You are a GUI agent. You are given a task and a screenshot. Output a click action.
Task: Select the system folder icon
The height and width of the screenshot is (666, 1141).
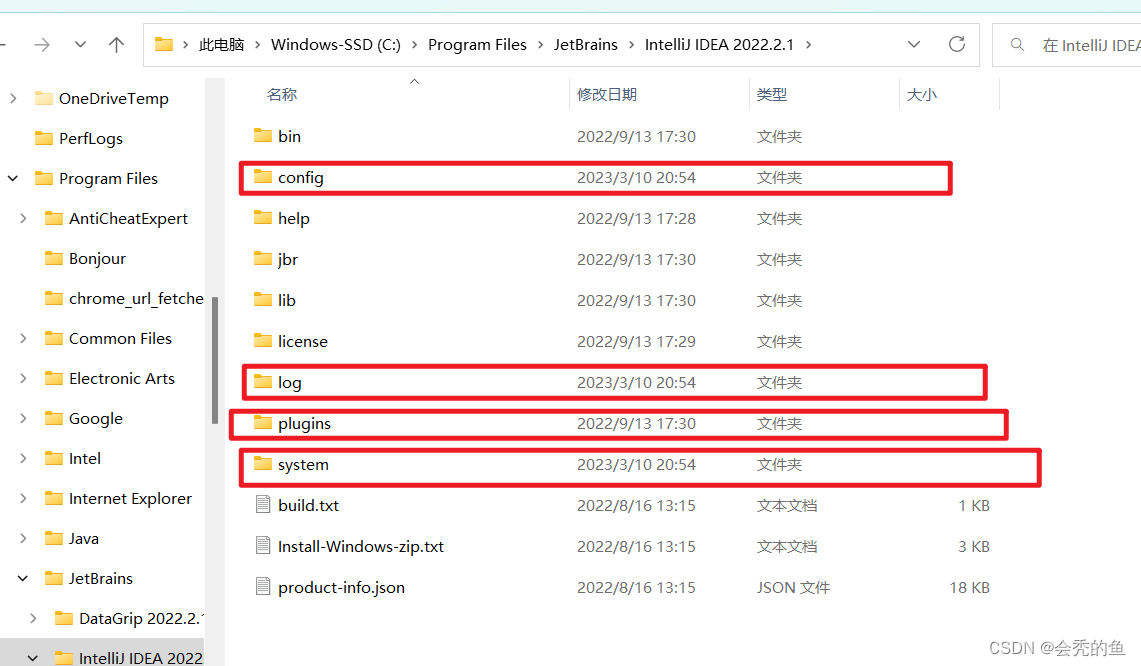[263, 464]
